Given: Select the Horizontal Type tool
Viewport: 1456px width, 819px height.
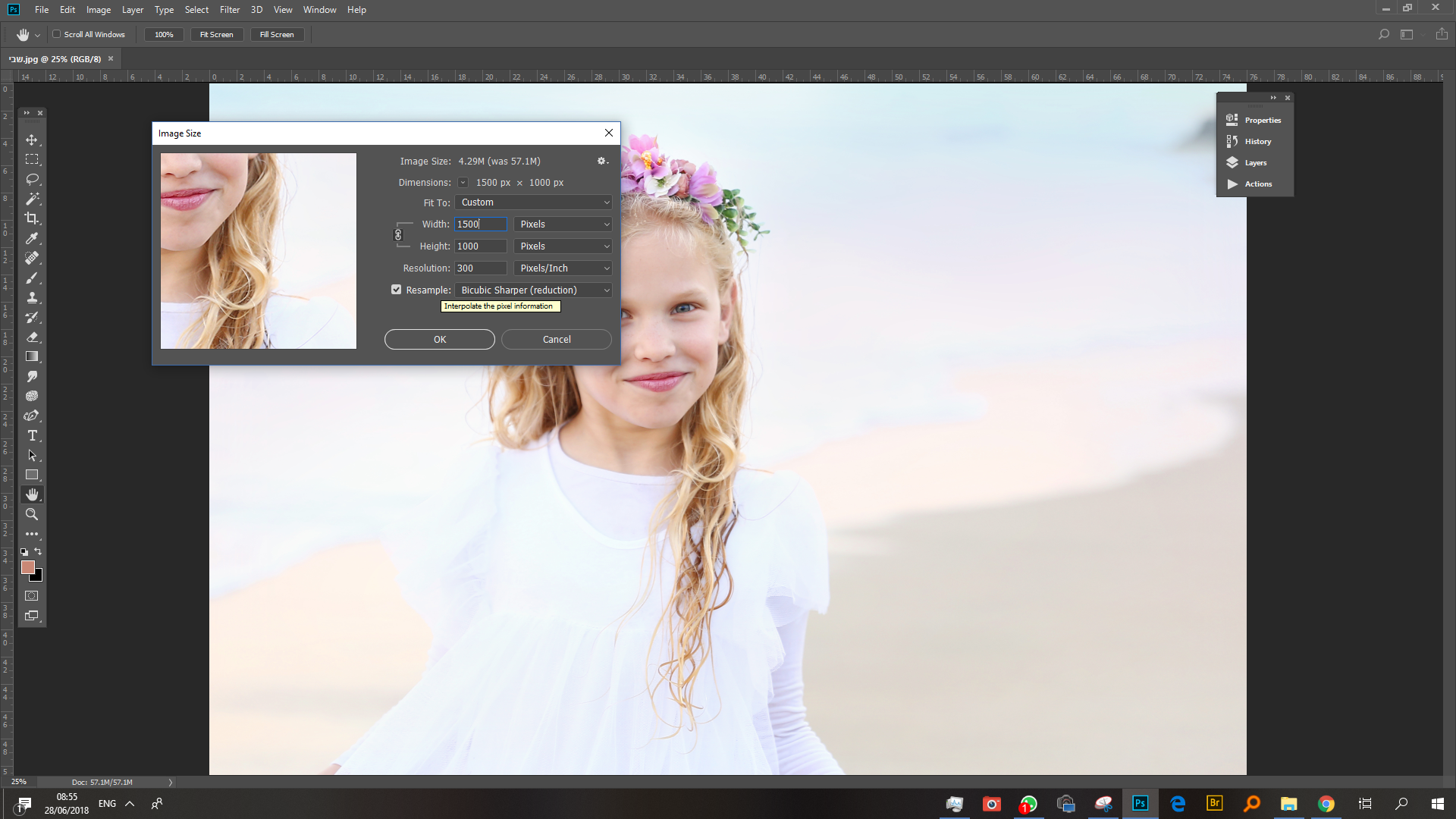Looking at the screenshot, I should (32, 435).
